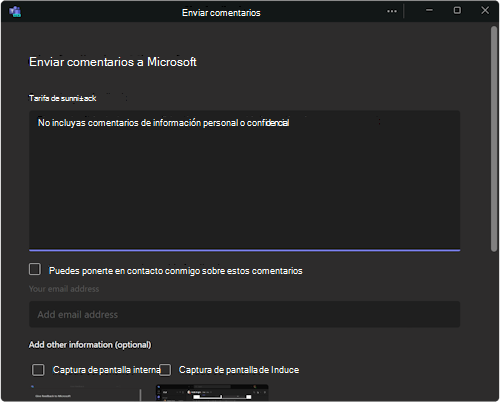This screenshot has width=500, height=402.
Task: Maximize the Enviar comentarios window
Action: 457,10
